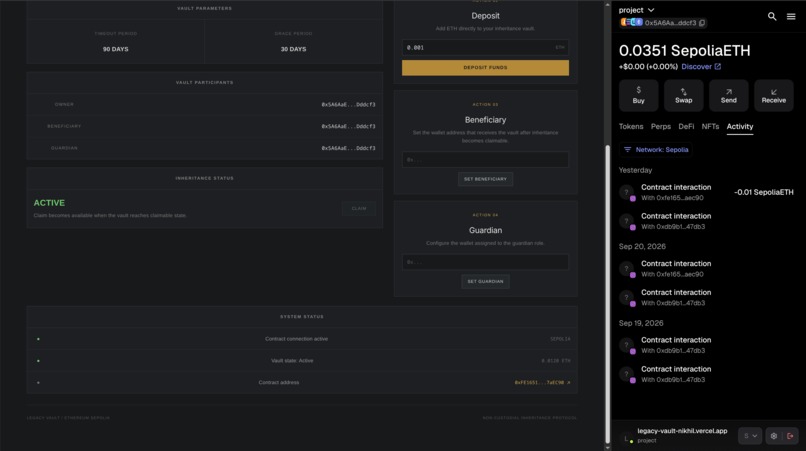Image resolution: width=806 pixels, height=451 pixels.
Task: Open the Discover external link
Action: 701,66
